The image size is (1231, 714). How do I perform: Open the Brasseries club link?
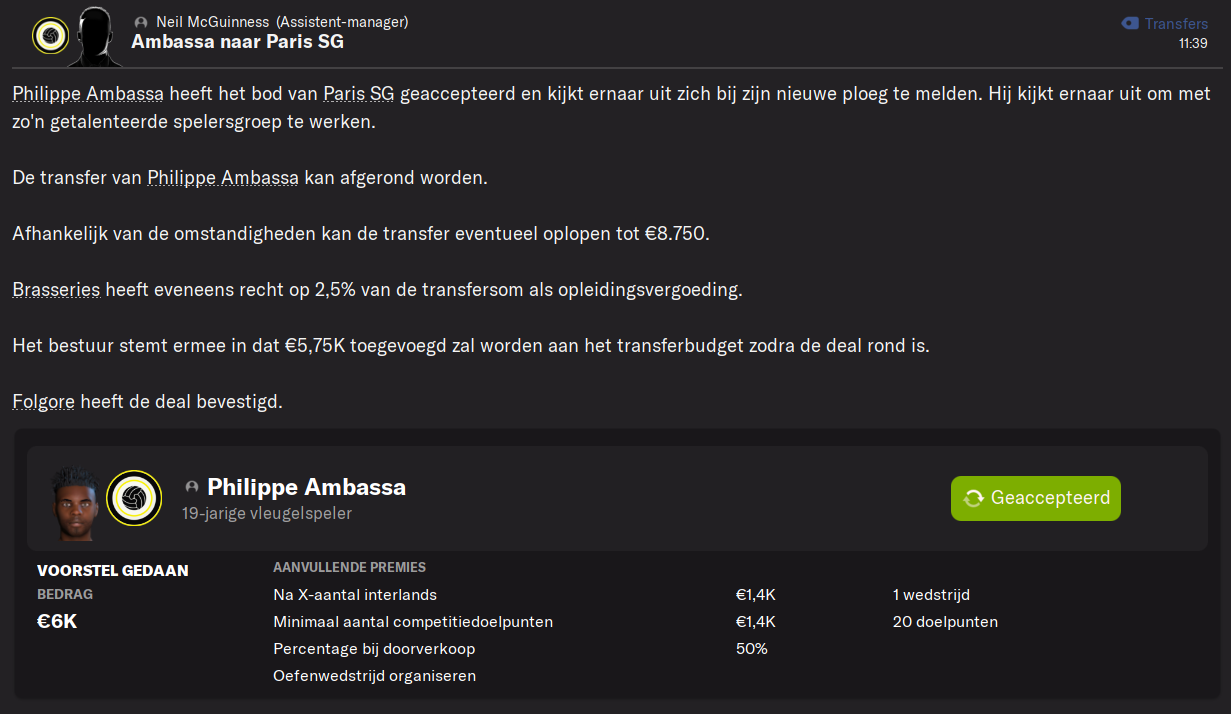(56, 290)
